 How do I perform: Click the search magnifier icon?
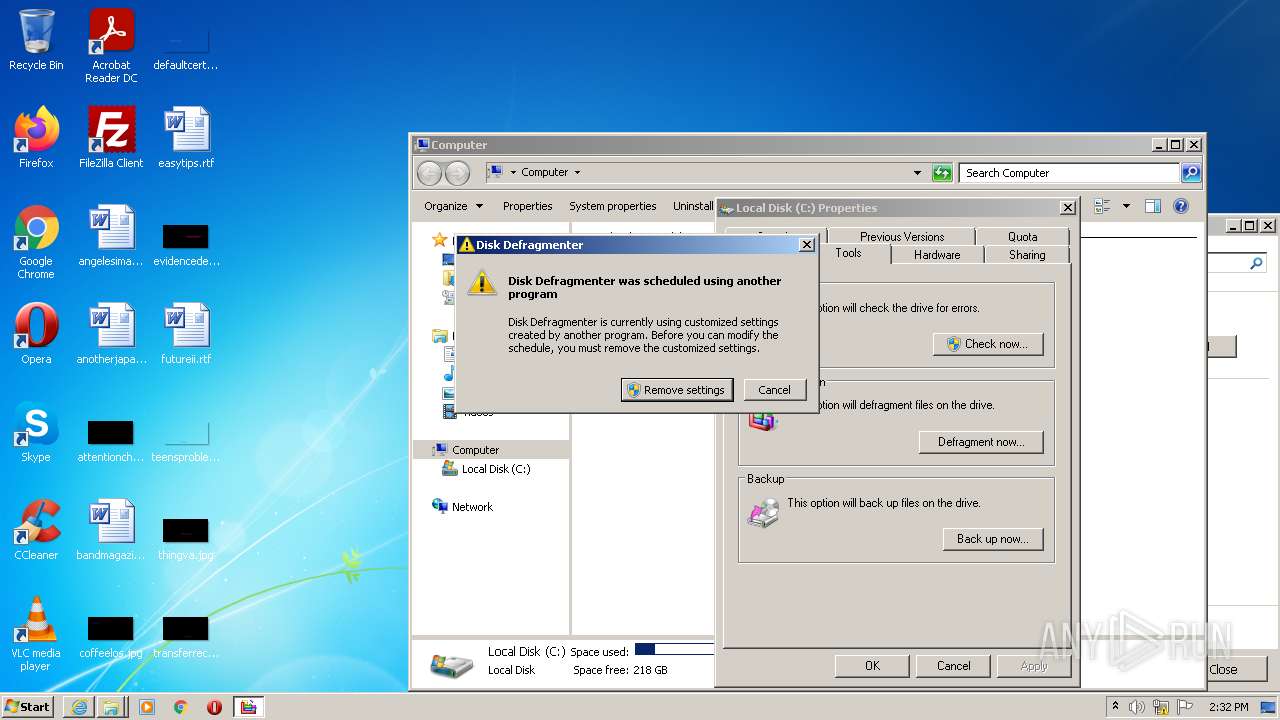click(1190, 173)
